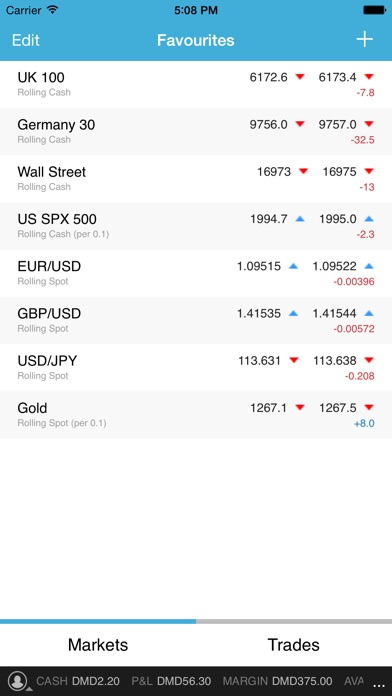Tap the red down arrow beside 6172.6

(x=300, y=77)
